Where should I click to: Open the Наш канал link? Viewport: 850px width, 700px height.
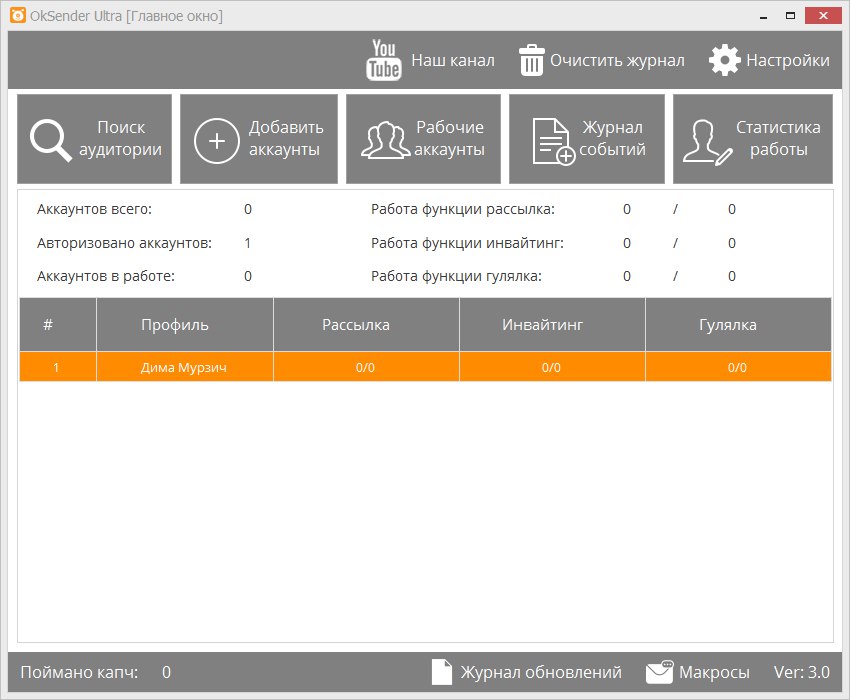(x=453, y=60)
